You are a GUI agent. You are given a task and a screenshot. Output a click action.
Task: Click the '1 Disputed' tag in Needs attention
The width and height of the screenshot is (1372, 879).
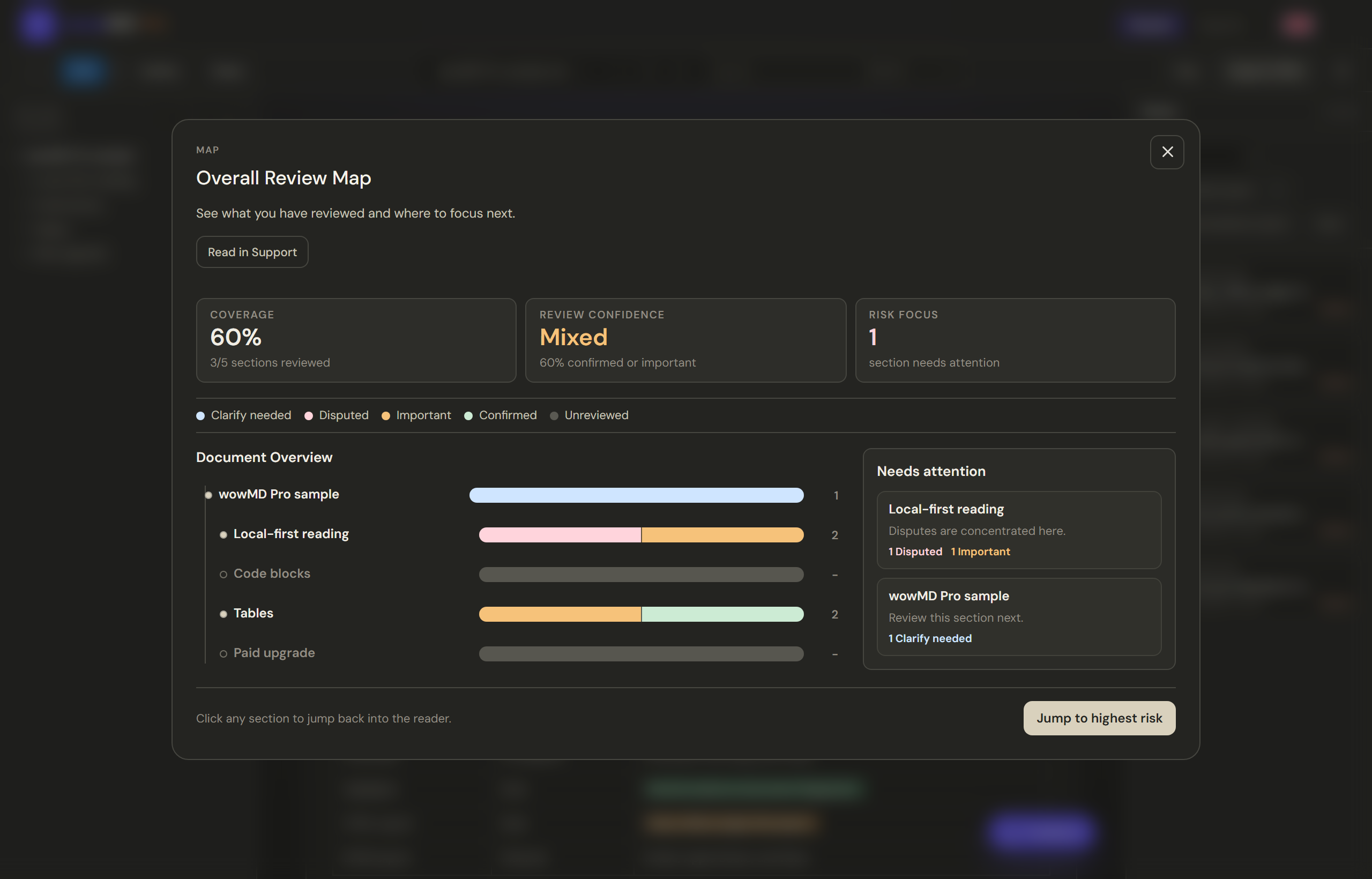coord(915,552)
